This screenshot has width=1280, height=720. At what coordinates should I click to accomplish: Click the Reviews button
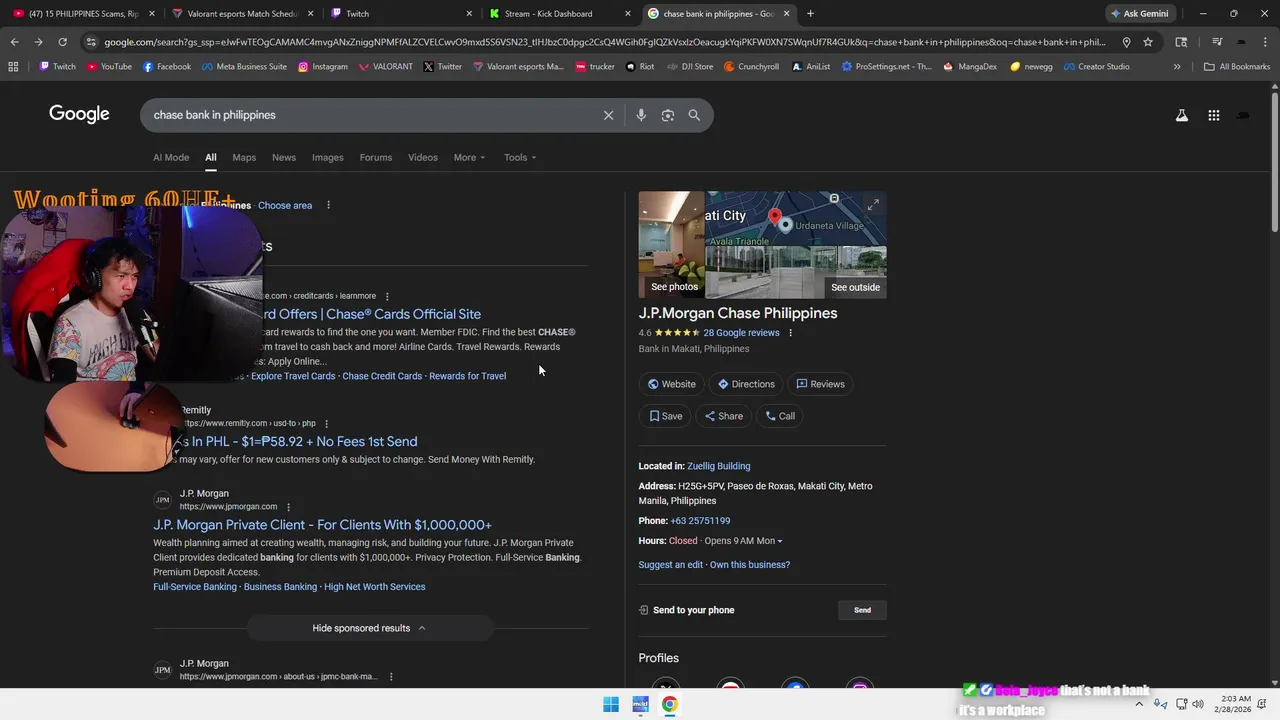pyautogui.click(x=820, y=384)
